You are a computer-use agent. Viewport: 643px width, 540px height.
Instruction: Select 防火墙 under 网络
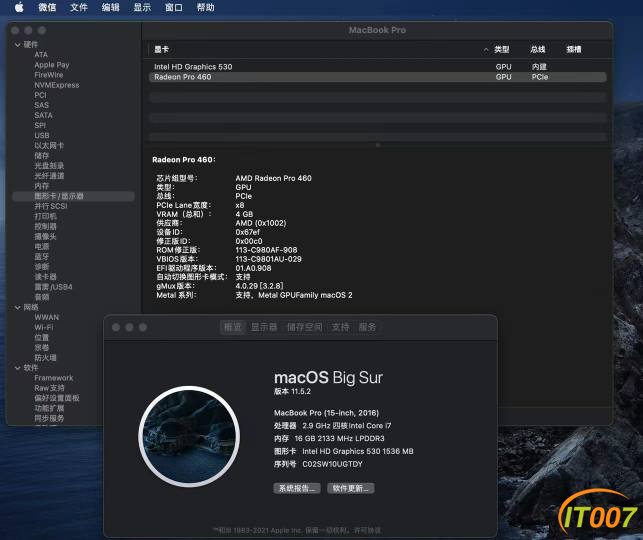pos(45,358)
